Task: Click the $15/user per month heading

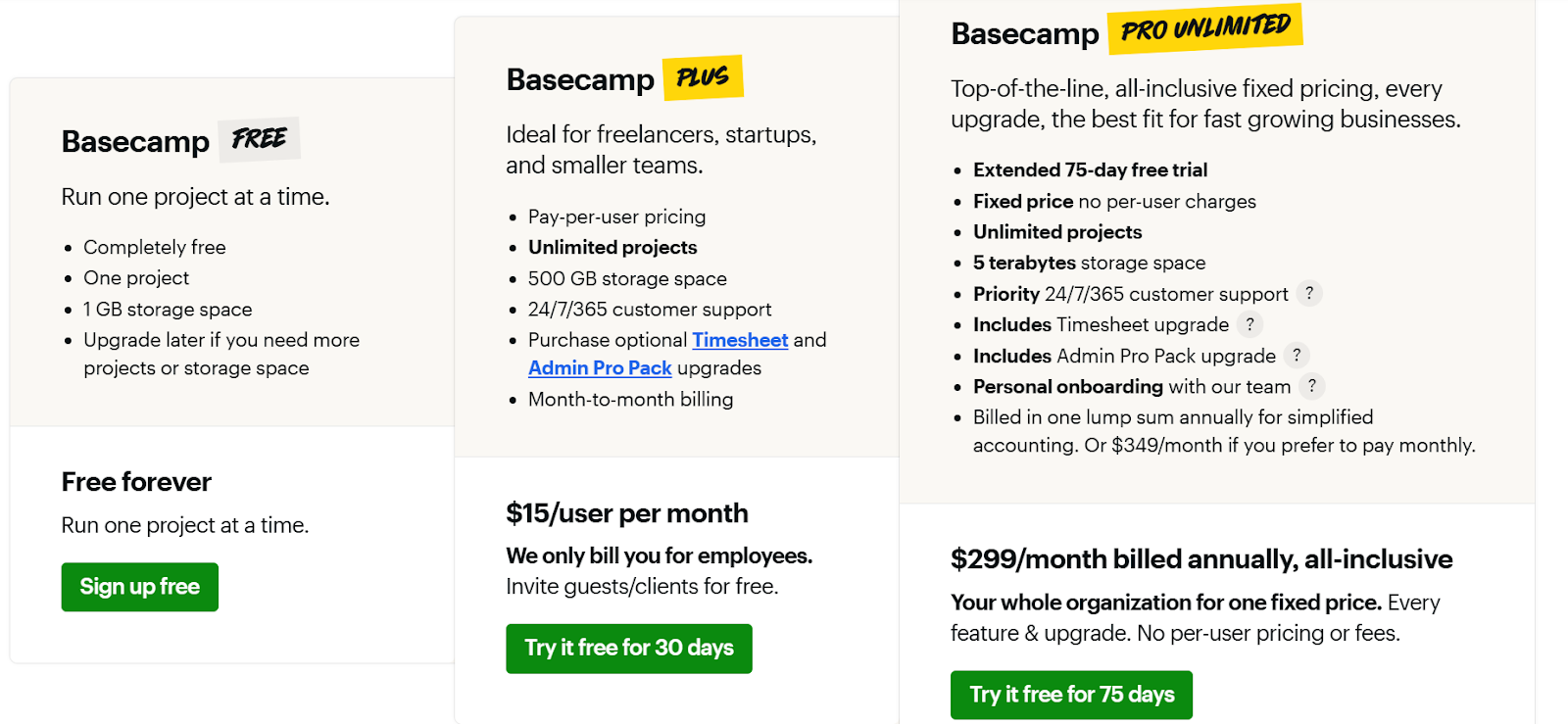Action: pos(627,513)
